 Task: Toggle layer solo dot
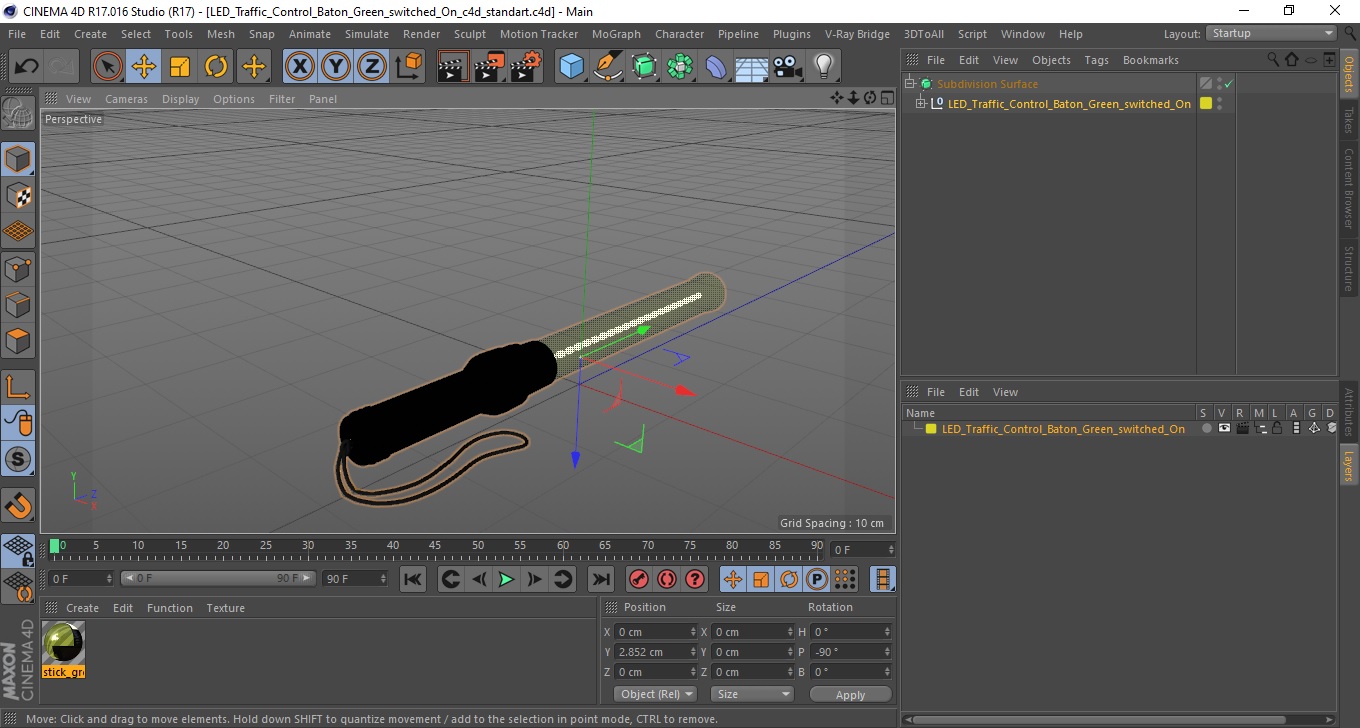[x=1206, y=428]
